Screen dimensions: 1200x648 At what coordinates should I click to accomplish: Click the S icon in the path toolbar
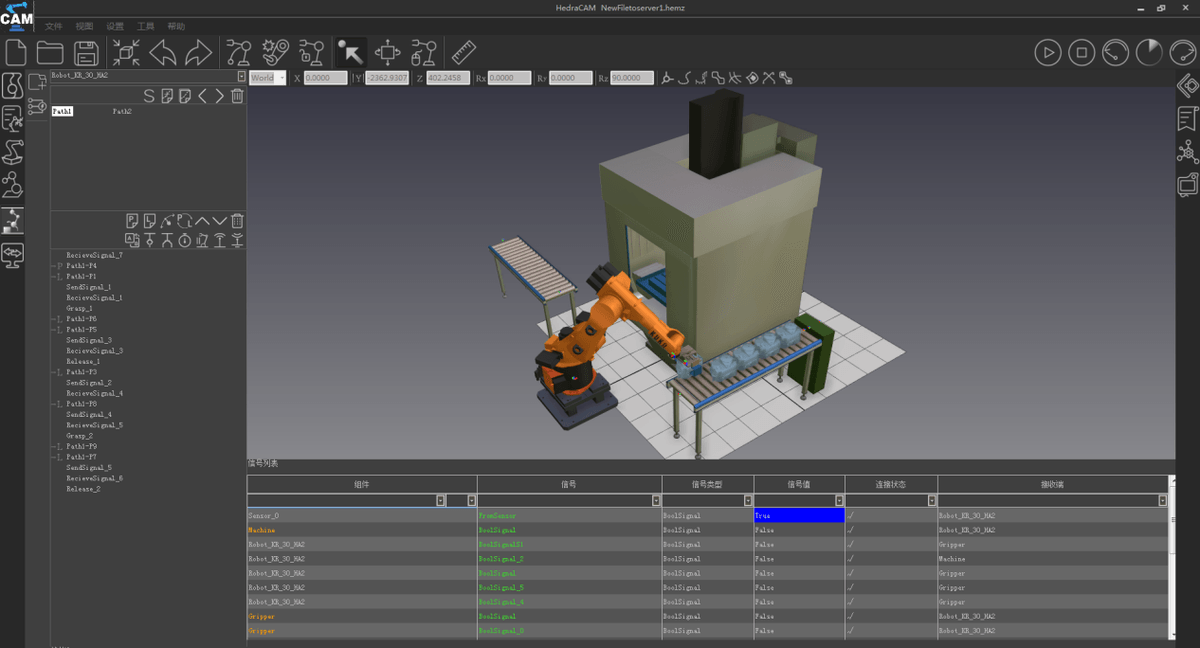point(150,96)
